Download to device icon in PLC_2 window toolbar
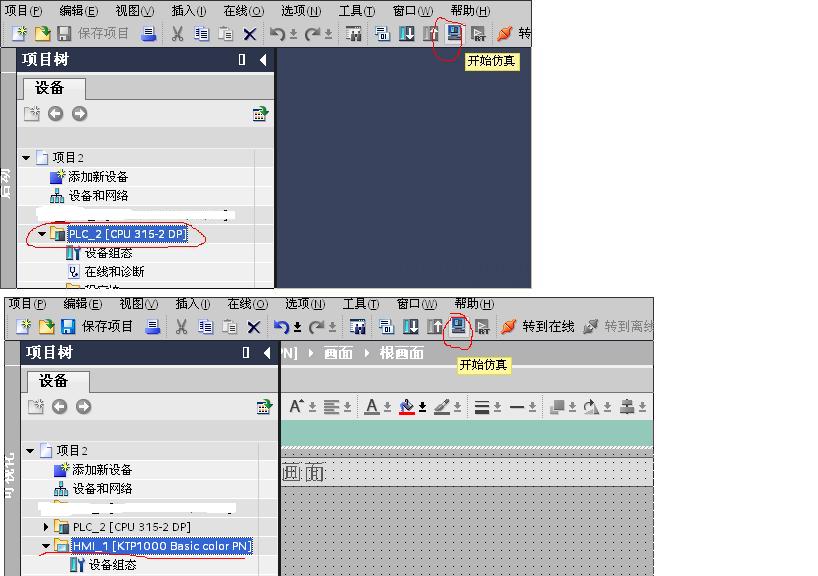This screenshot has width=818, height=576. pos(406,34)
